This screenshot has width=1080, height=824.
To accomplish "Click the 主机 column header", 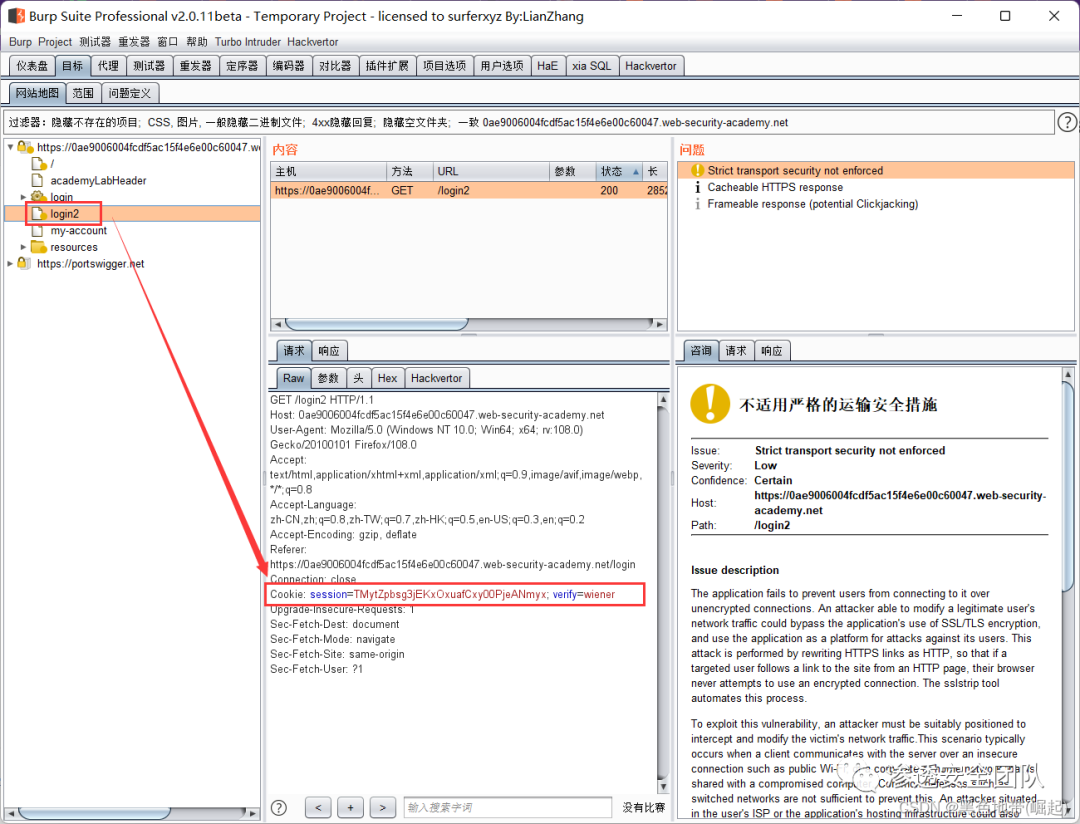I will 329,172.
